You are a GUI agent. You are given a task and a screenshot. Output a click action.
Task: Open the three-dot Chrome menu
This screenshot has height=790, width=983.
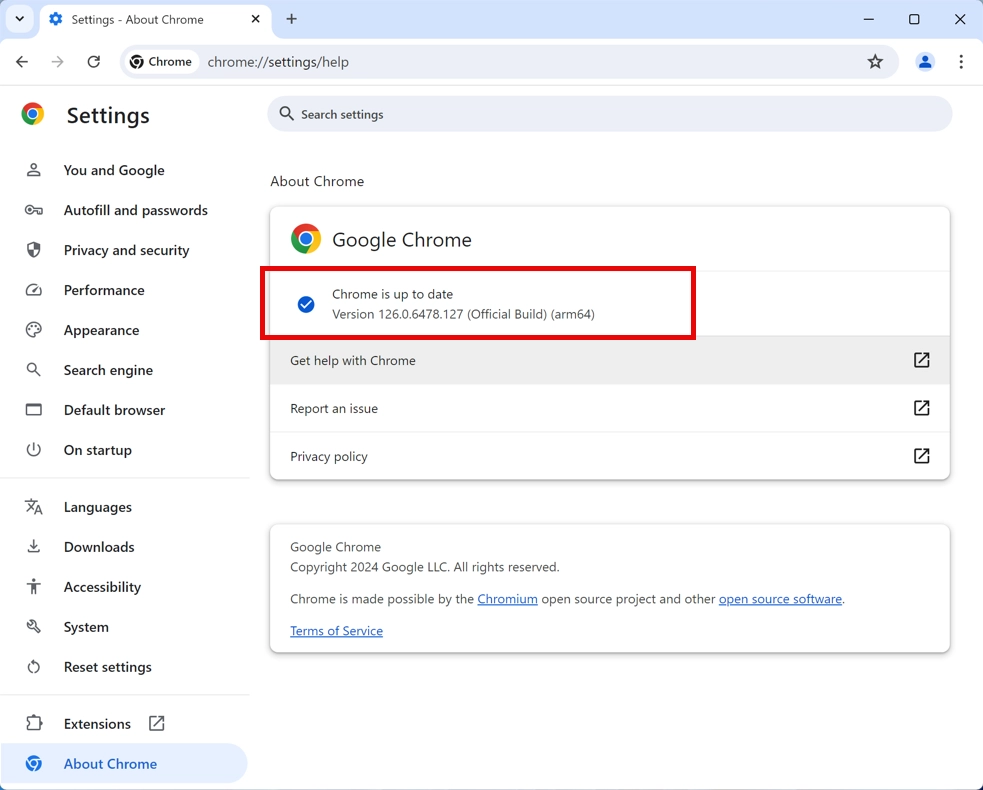tap(961, 61)
